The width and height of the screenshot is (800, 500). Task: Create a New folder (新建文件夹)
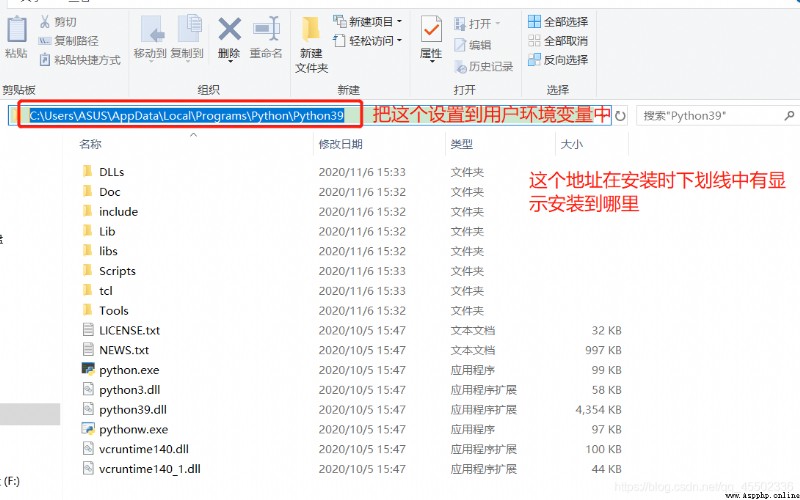(311, 44)
